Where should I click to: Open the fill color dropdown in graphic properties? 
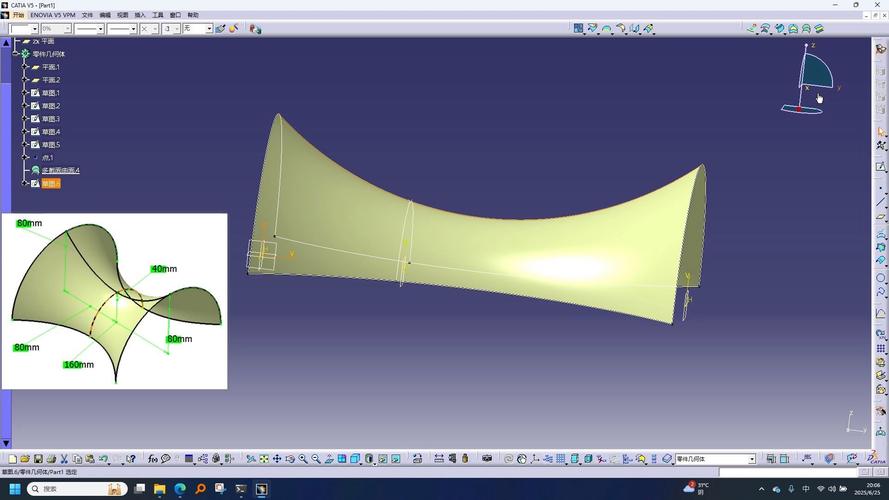[x=34, y=29]
